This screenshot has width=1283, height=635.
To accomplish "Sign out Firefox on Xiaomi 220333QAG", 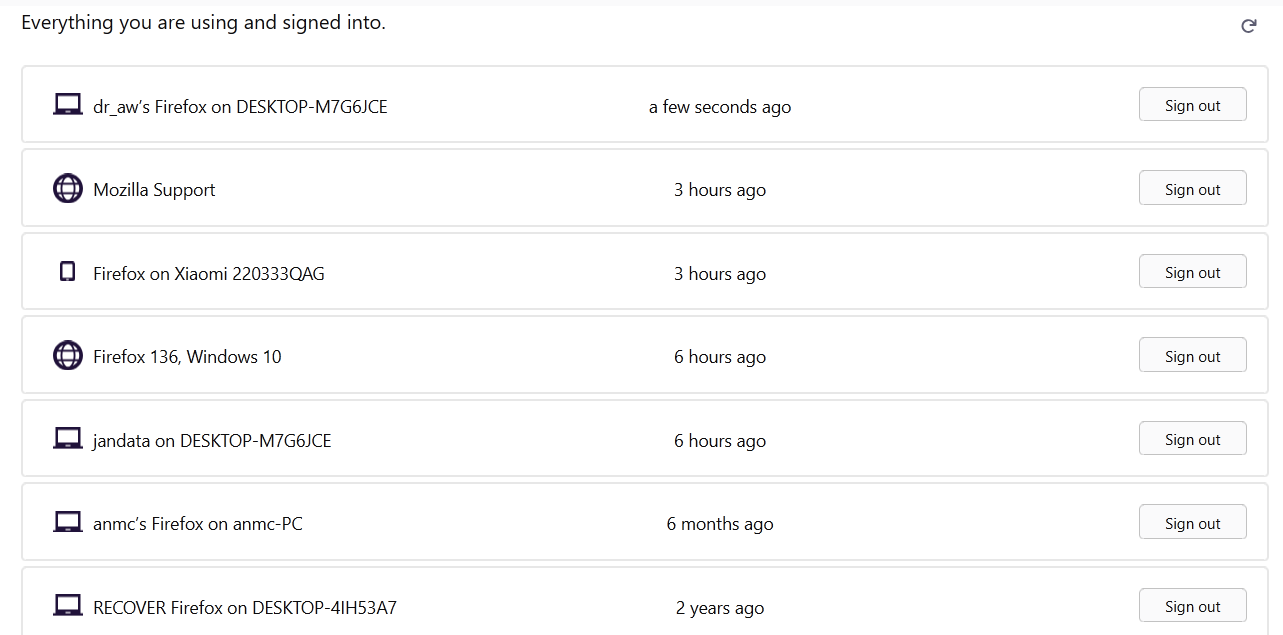I will [1192, 272].
